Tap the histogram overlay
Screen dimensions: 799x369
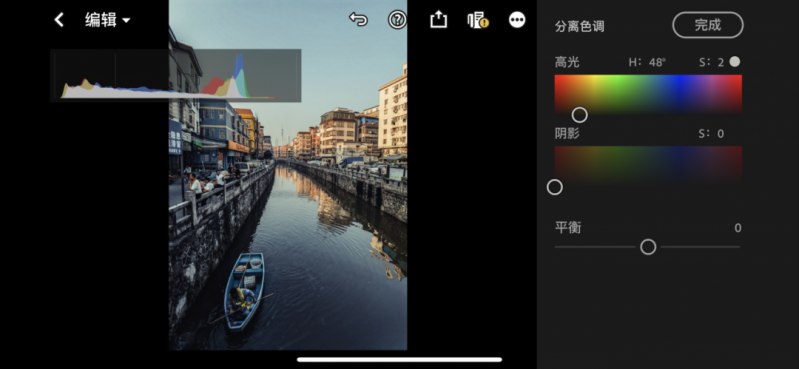(176, 75)
